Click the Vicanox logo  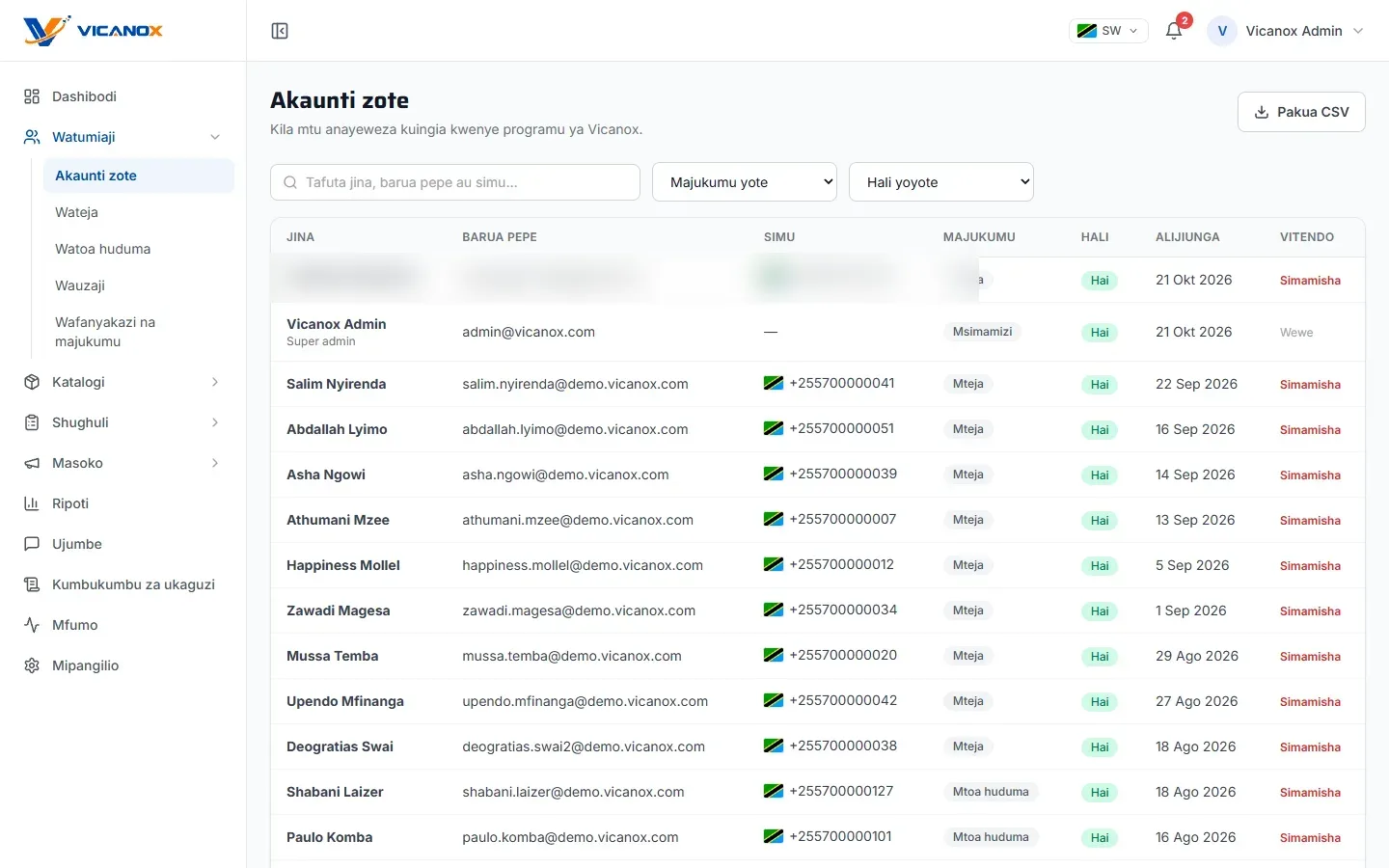93,31
